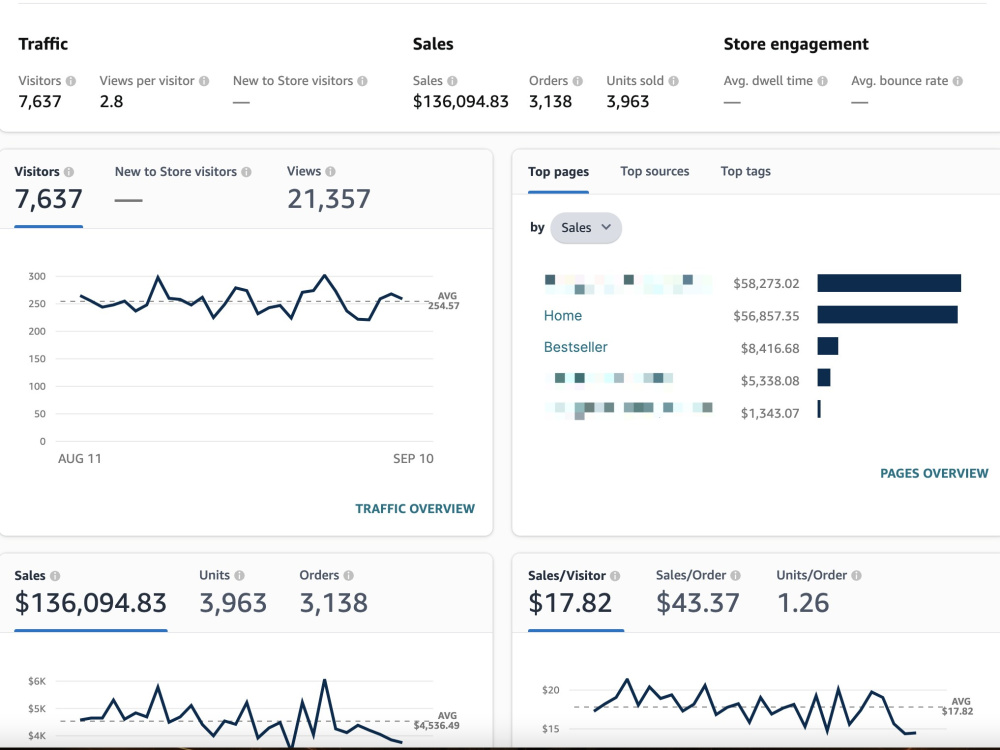Click the AVG 254.57 label on visitors chart
The image size is (1000, 750).
click(x=445, y=301)
